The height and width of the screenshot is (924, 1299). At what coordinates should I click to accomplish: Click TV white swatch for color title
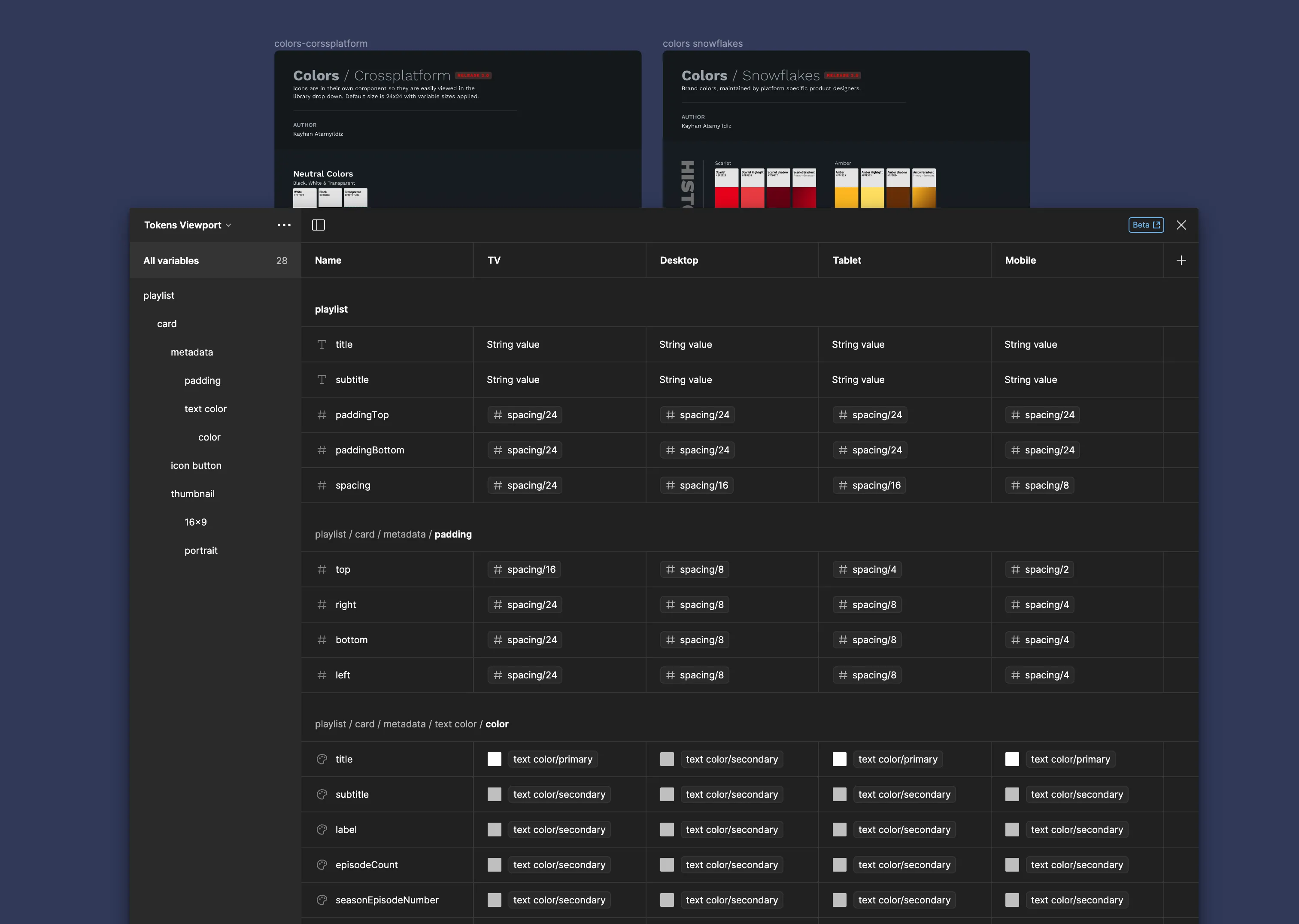[x=494, y=760]
